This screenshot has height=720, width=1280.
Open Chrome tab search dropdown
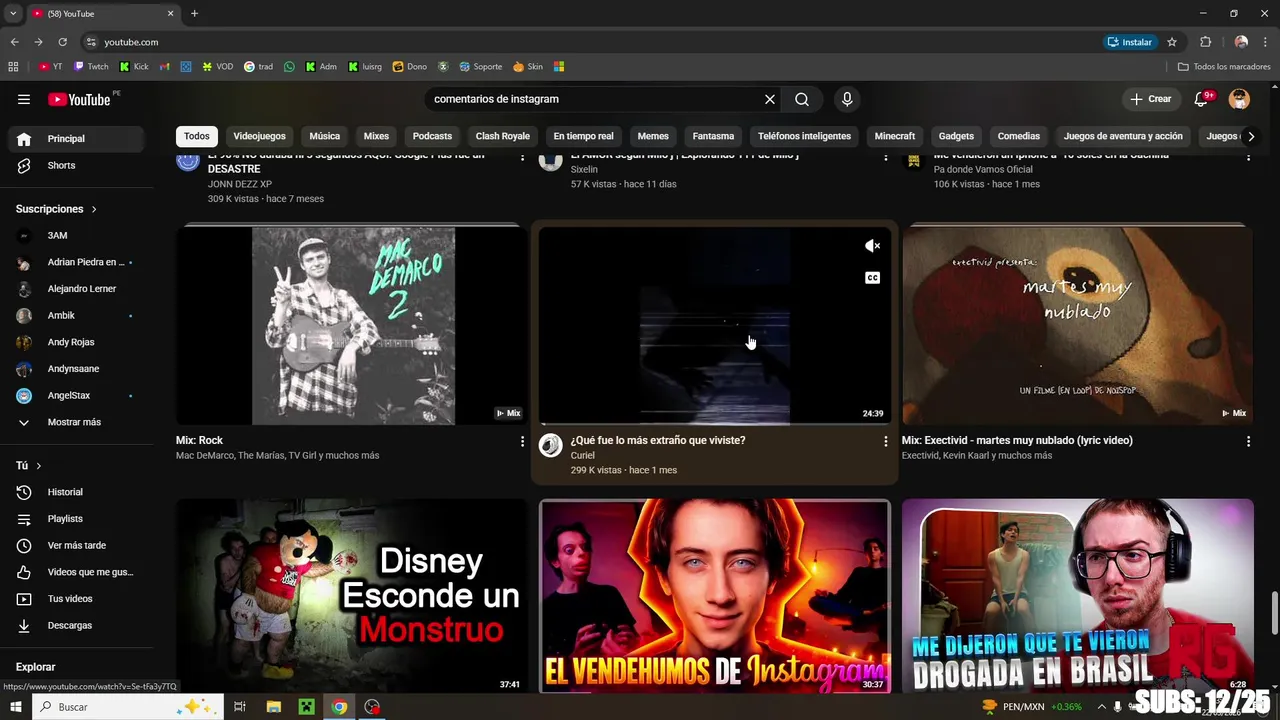pyautogui.click(x=13, y=14)
